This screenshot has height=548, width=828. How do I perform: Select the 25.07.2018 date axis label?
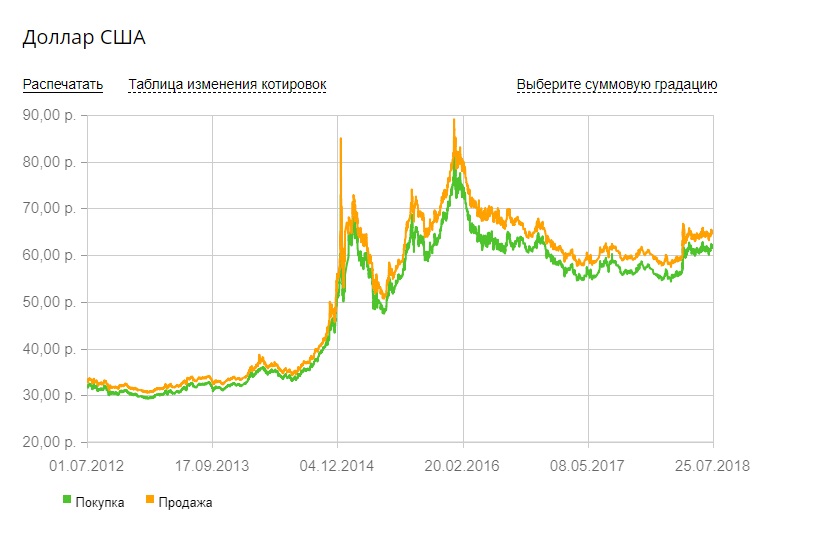pos(713,465)
